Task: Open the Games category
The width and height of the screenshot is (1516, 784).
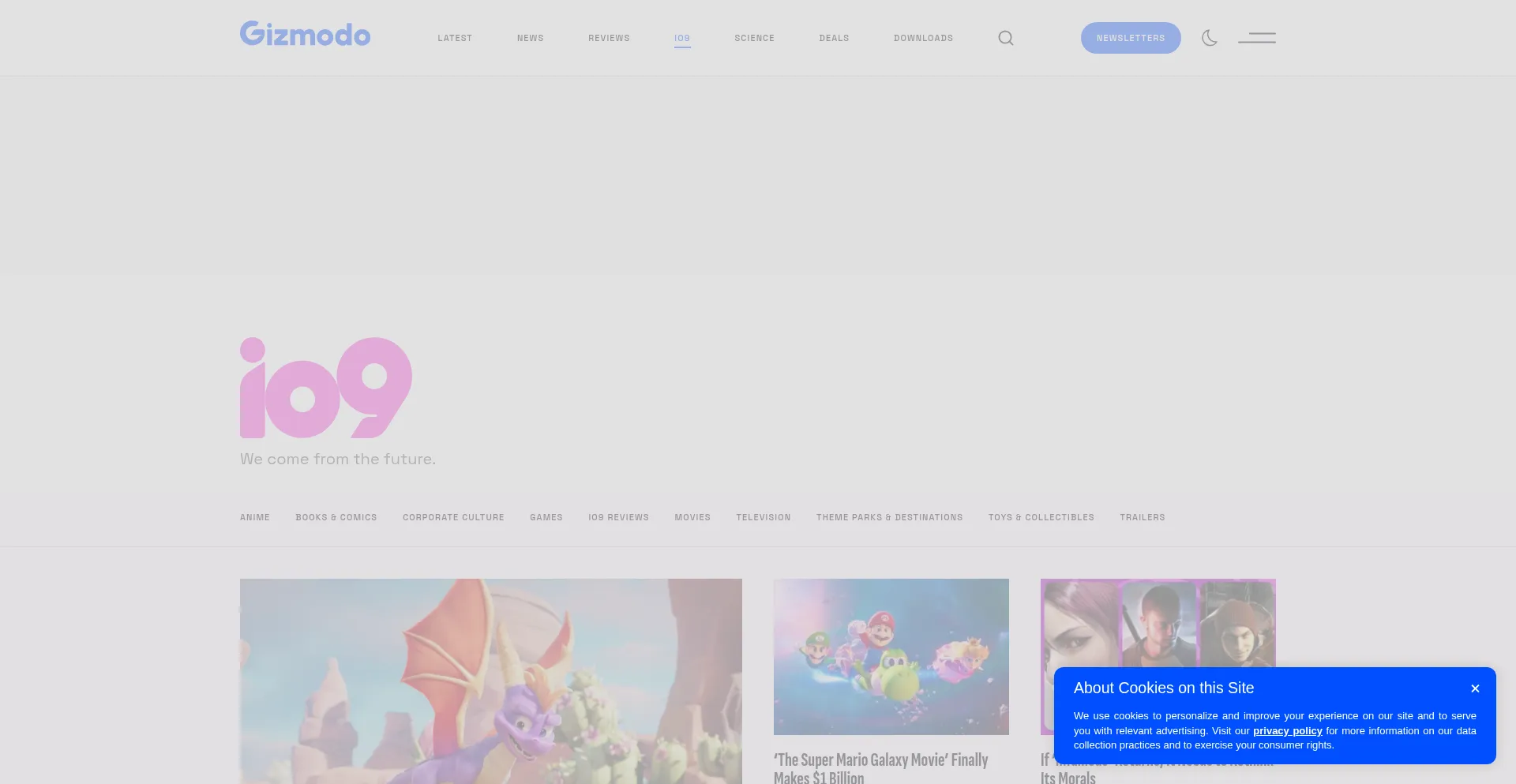Action: pyautogui.click(x=546, y=517)
